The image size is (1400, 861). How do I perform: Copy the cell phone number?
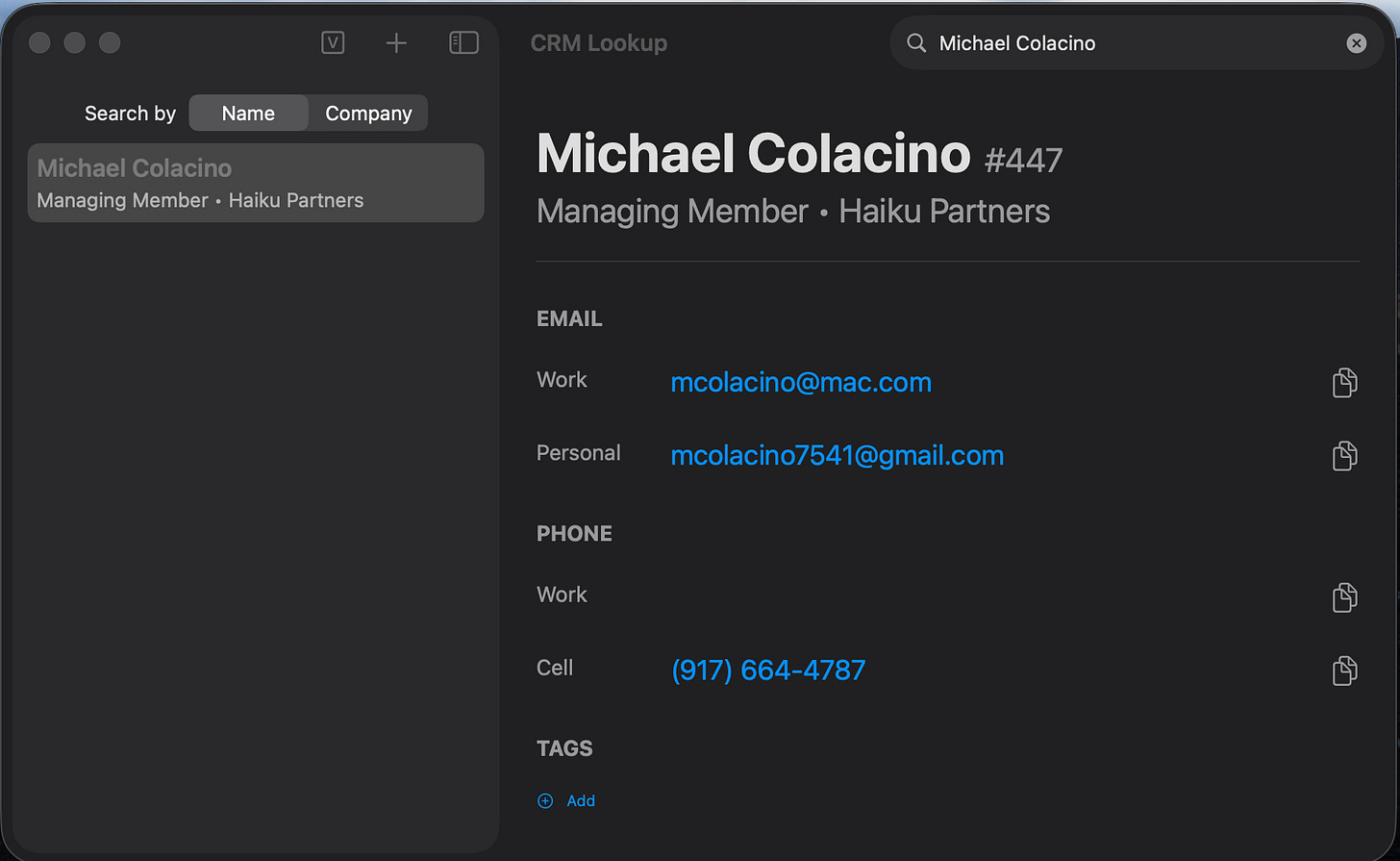(1344, 670)
